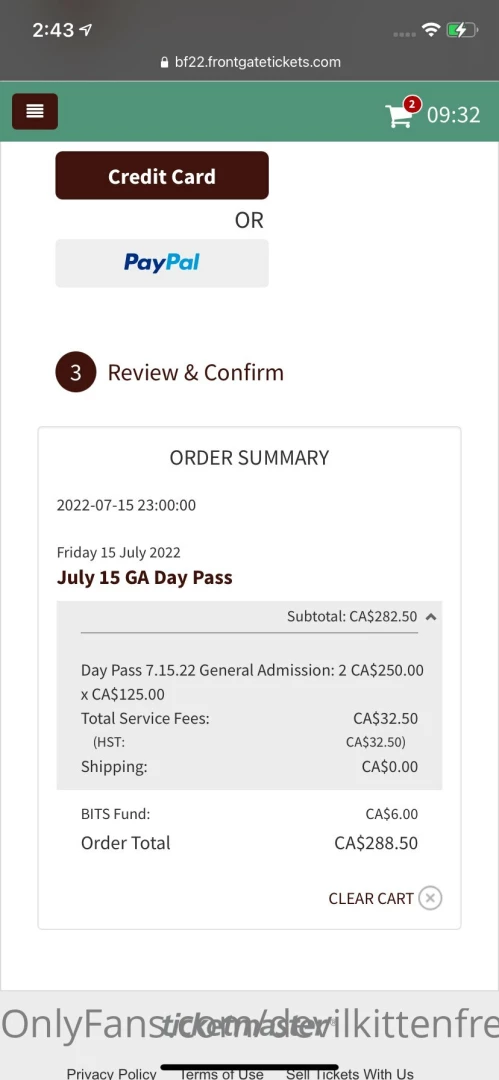Screen dimensions: 499x1080
Task: Tap the July 15 GA Day Pass title
Action: pos(145,577)
